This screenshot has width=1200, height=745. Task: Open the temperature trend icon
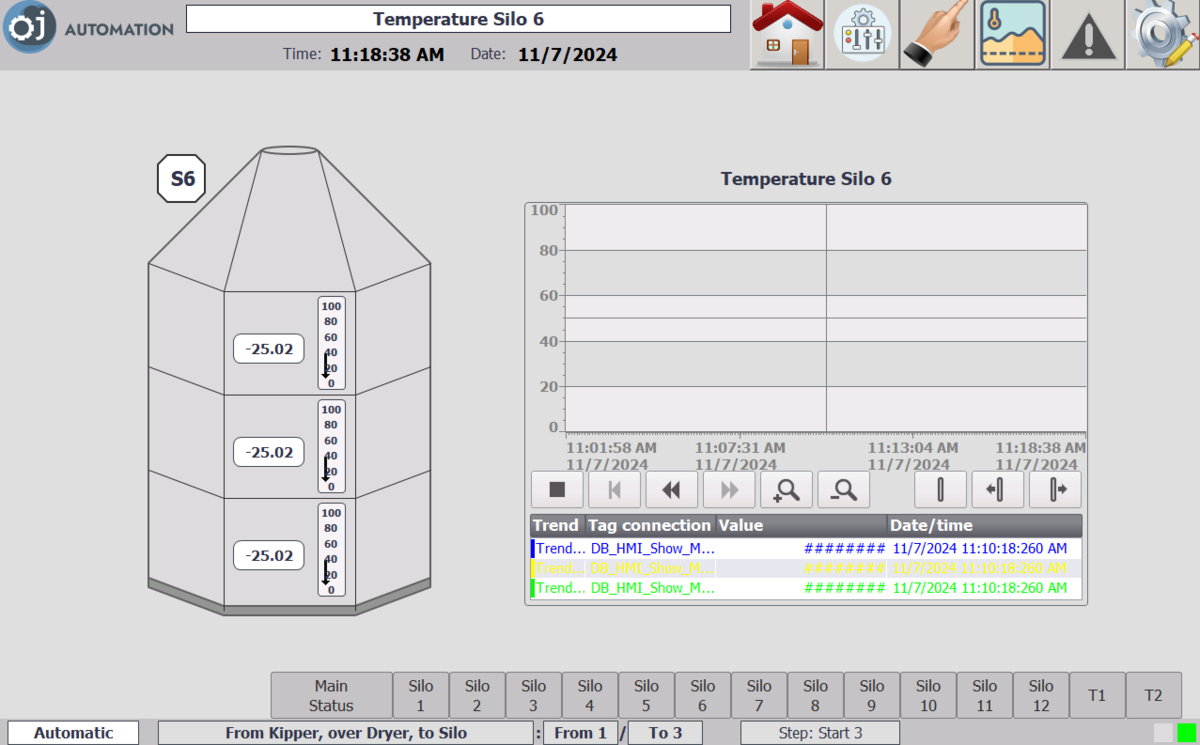pos(1012,35)
